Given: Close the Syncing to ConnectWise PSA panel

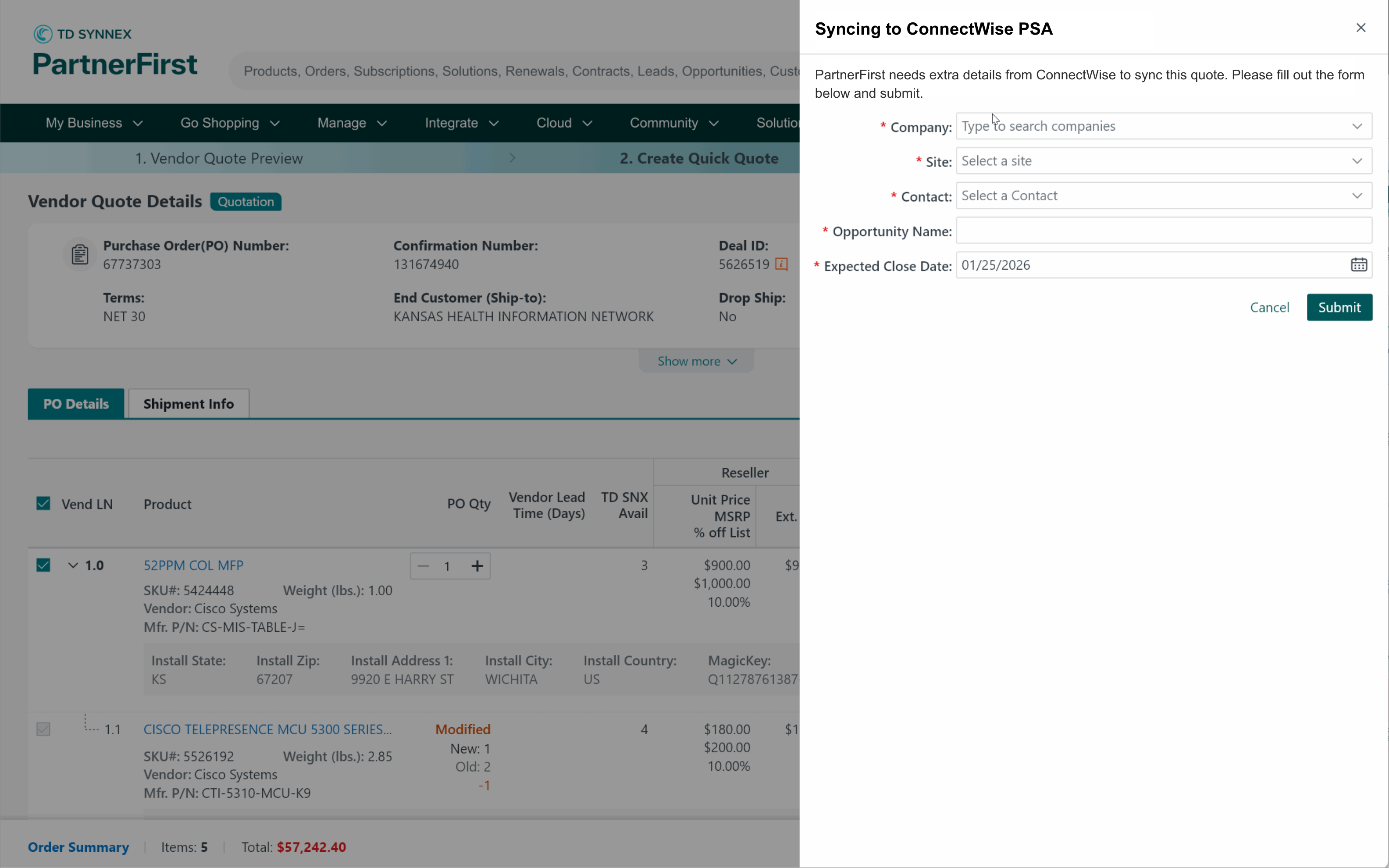Looking at the screenshot, I should pyautogui.click(x=1361, y=28).
